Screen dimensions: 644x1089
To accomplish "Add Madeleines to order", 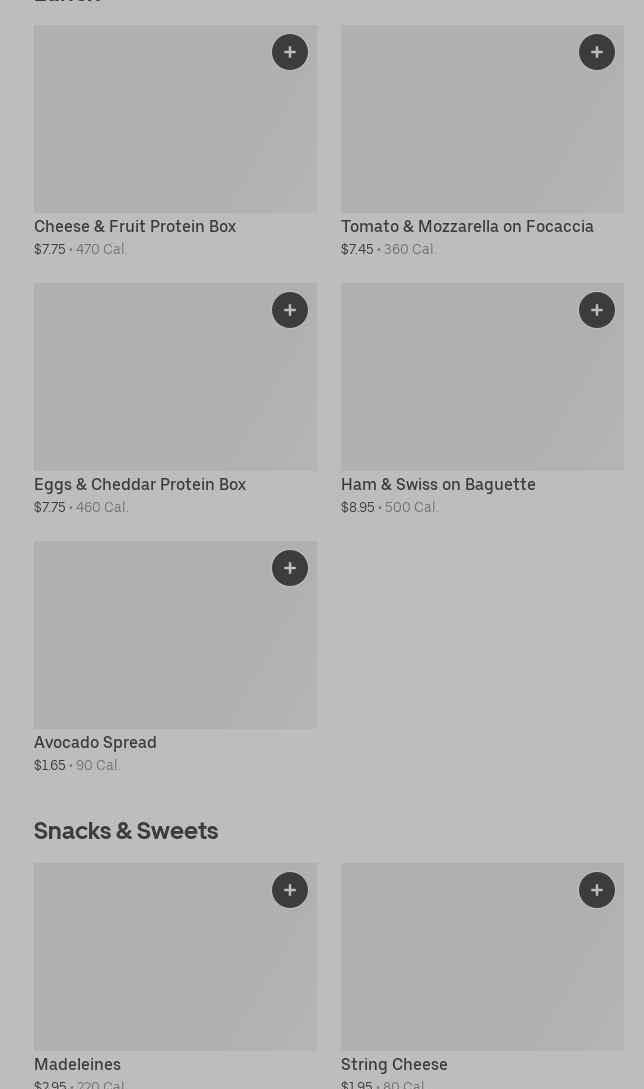I will tap(290, 890).
